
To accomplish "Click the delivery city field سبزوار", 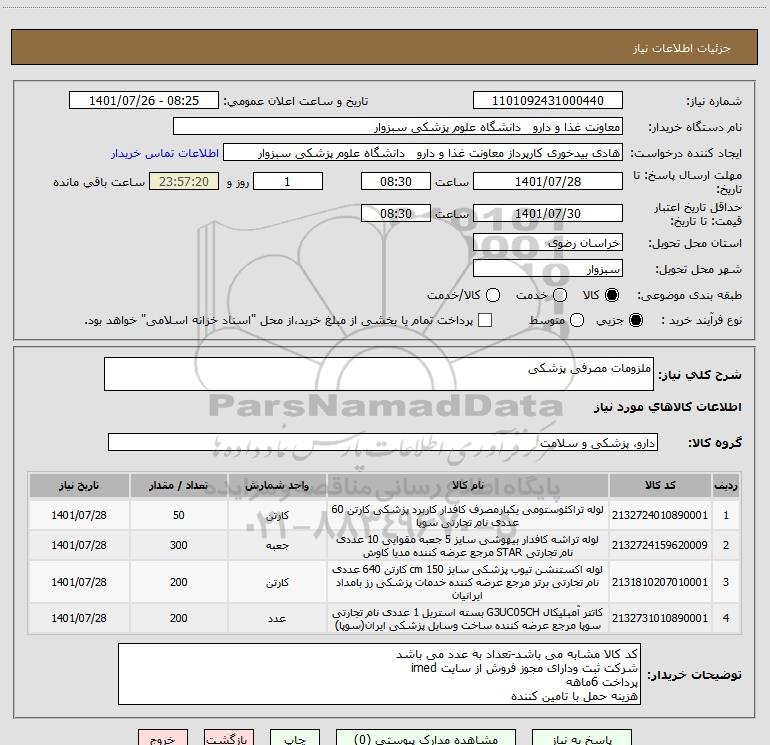I will [x=548, y=269].
